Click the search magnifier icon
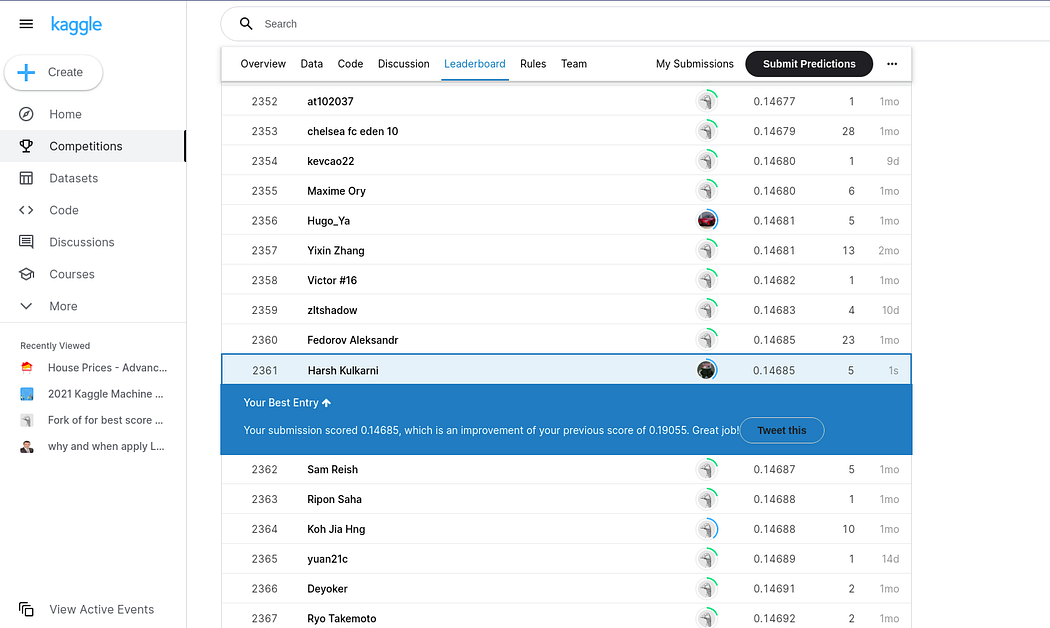Screen dimensions: 1050x628 246,24
